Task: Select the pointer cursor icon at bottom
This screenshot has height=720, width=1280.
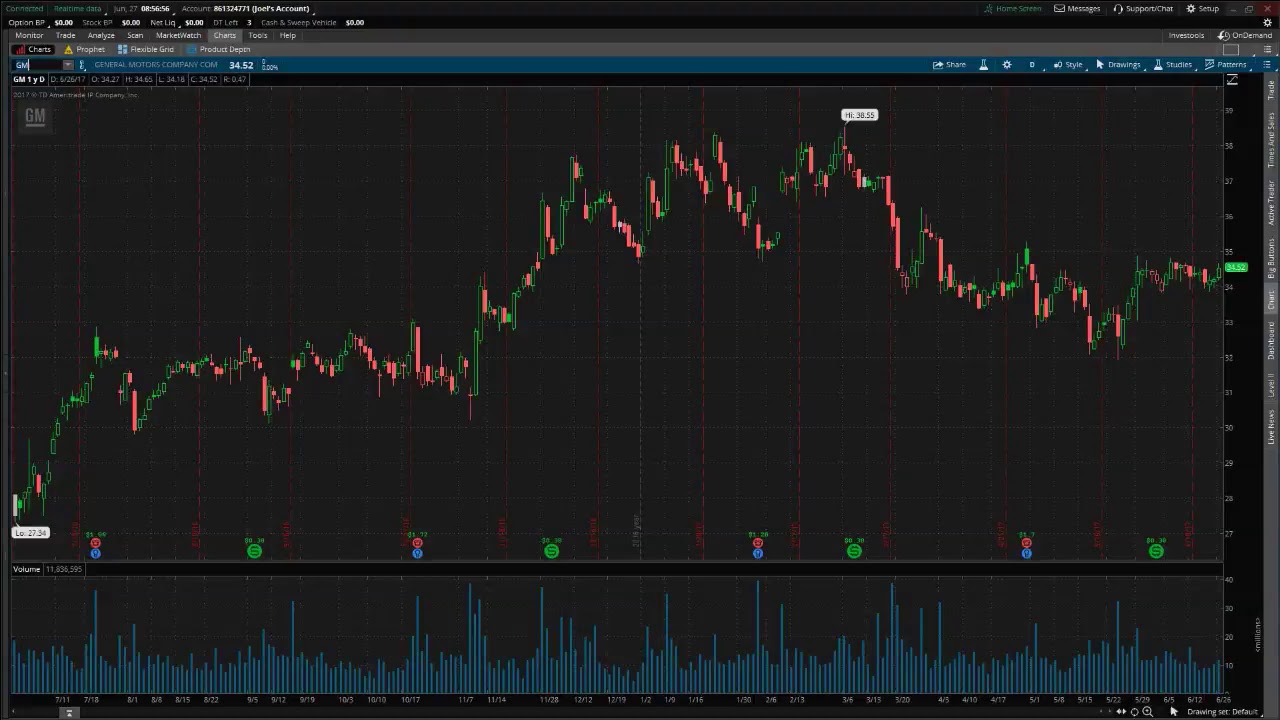Action: (1174, 712)
